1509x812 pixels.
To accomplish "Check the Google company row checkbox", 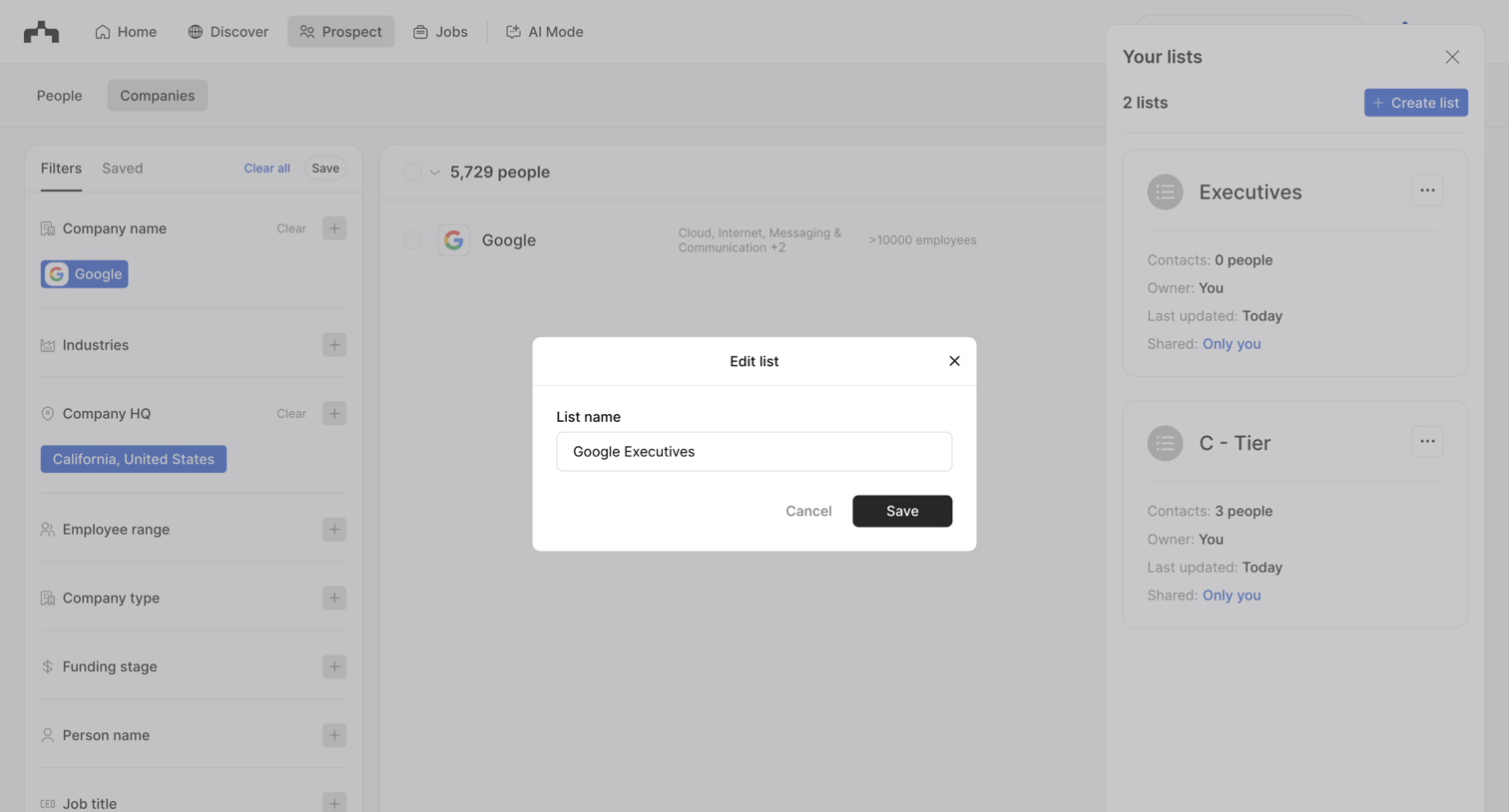I will (x=413, y=240).
